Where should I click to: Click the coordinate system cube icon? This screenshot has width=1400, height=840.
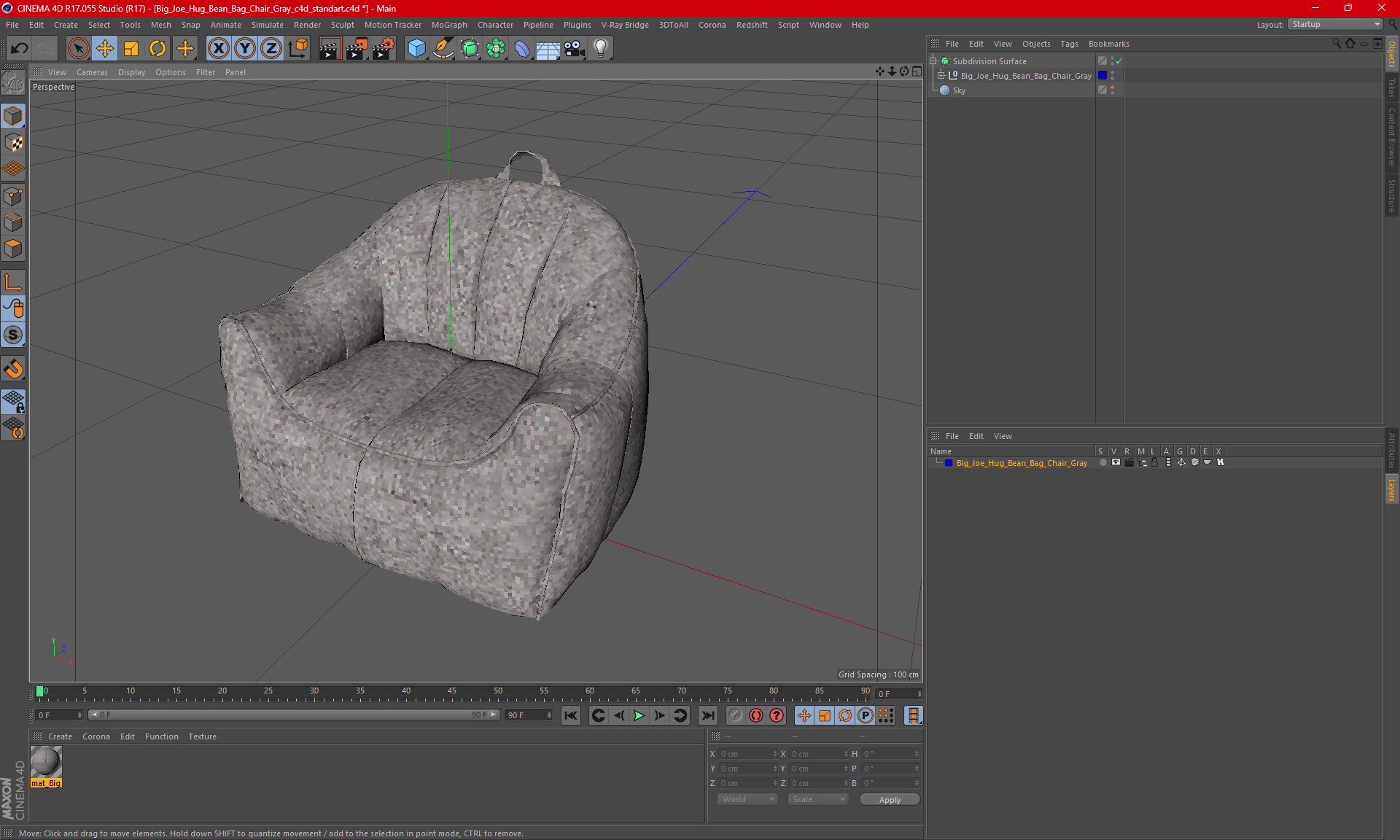298,49
